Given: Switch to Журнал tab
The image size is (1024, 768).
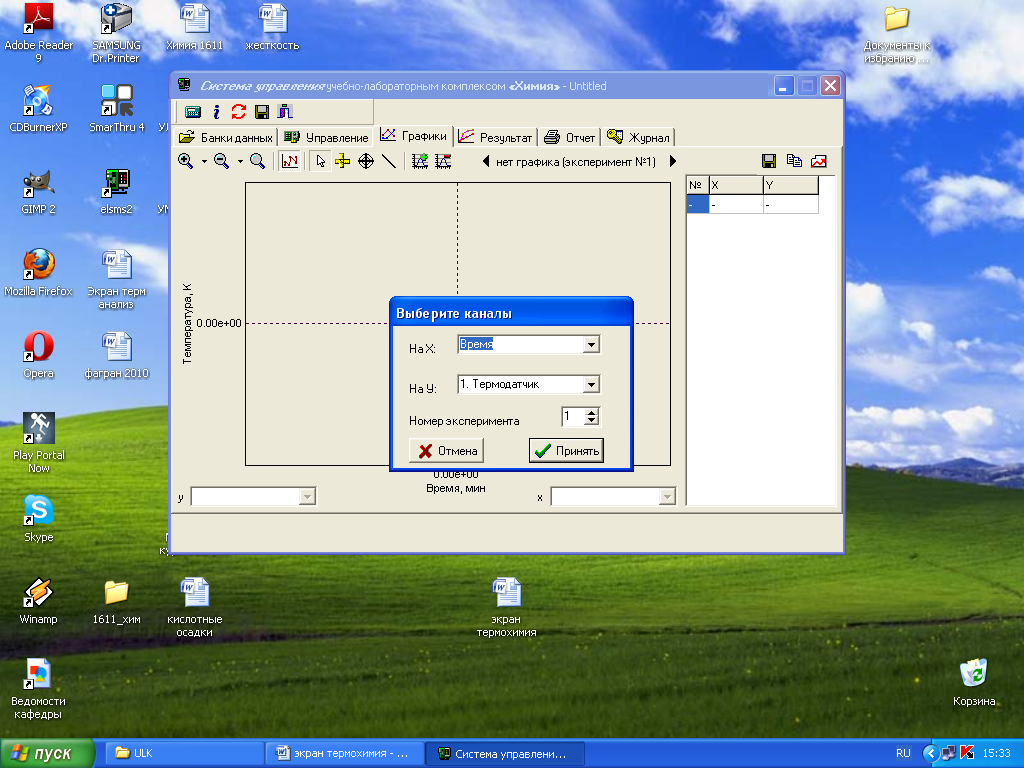Looking at the screenshot, I should click(x=638, y=137).
